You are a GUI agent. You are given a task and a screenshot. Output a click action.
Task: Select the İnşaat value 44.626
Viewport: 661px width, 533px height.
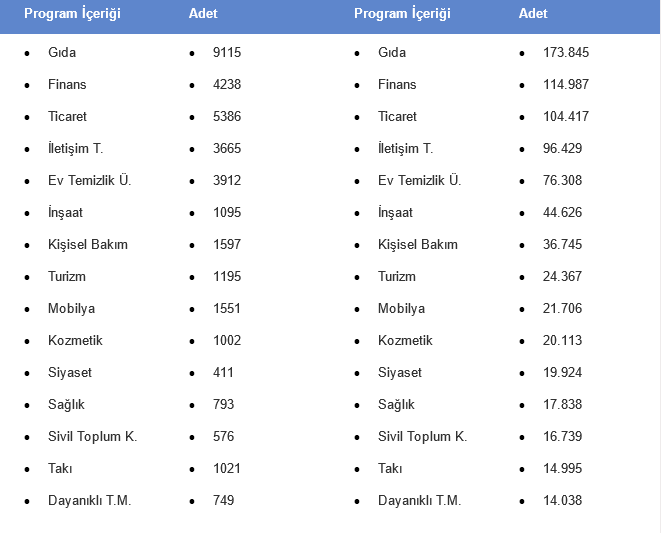click(x=563, y=212)
